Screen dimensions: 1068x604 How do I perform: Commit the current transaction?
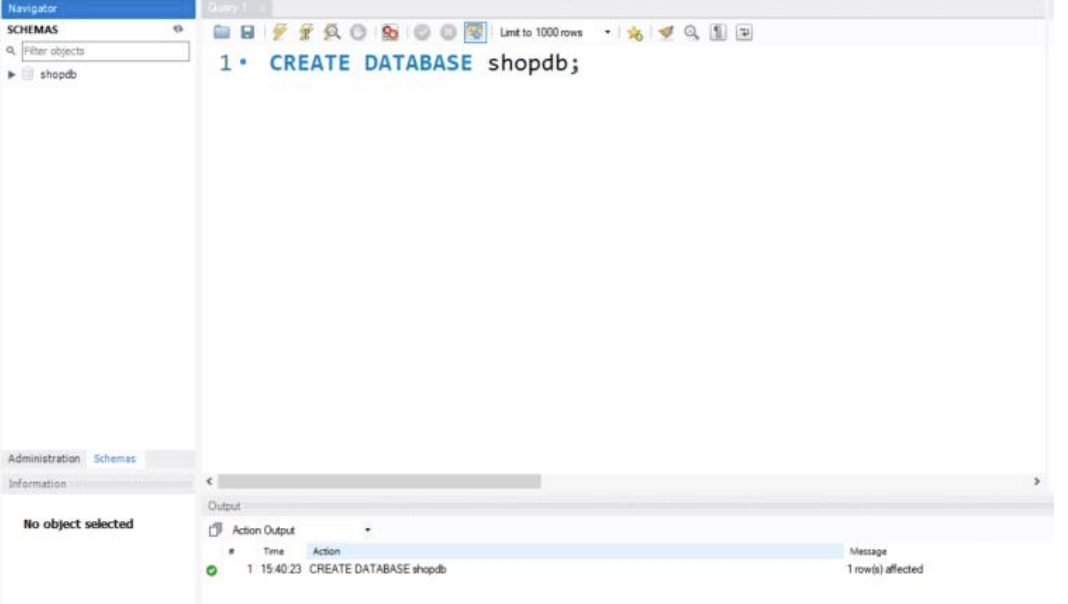422,32
